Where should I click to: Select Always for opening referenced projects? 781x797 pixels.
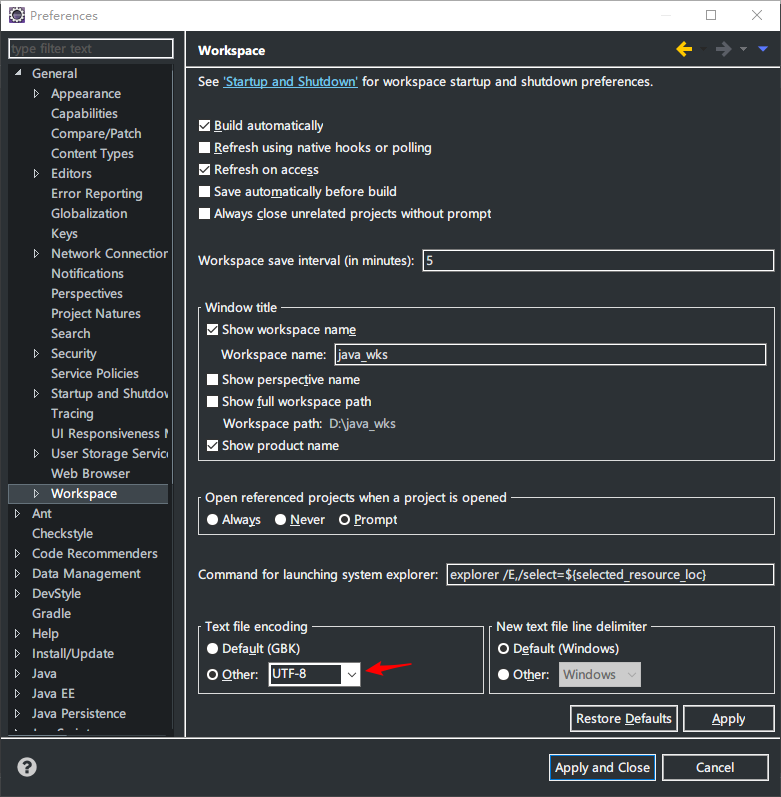pos(213,520)
